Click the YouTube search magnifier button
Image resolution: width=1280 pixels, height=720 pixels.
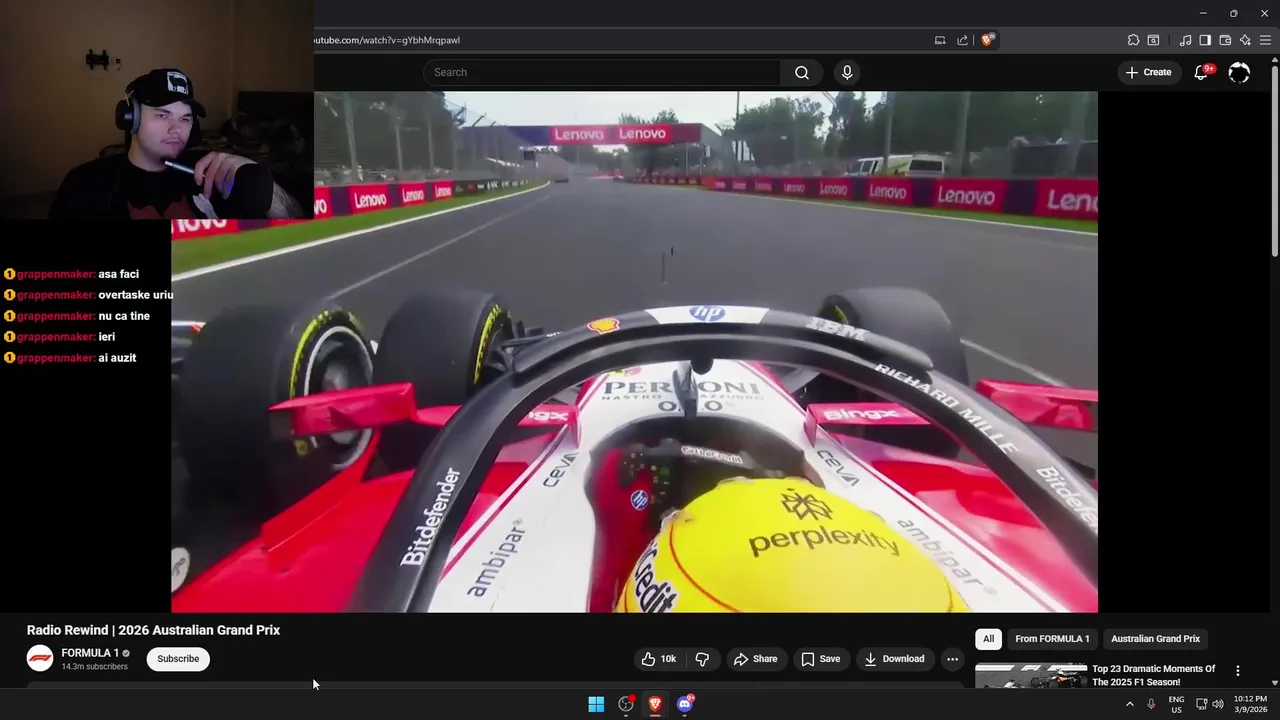click(x=801, y=72)
